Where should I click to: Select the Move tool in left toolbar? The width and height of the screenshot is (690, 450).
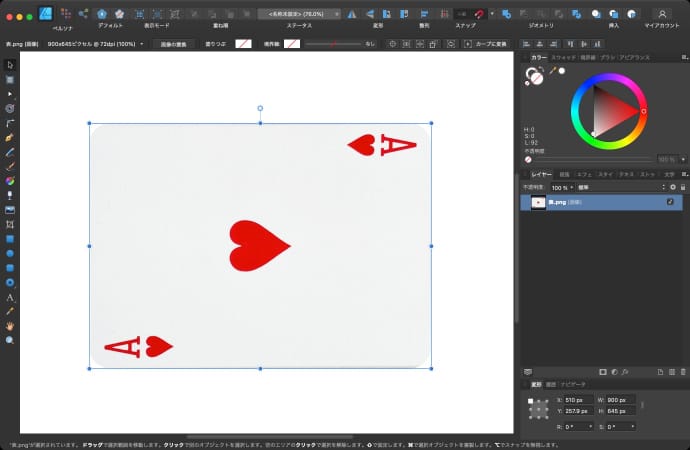pyautogui.click(x=10, y=64)
